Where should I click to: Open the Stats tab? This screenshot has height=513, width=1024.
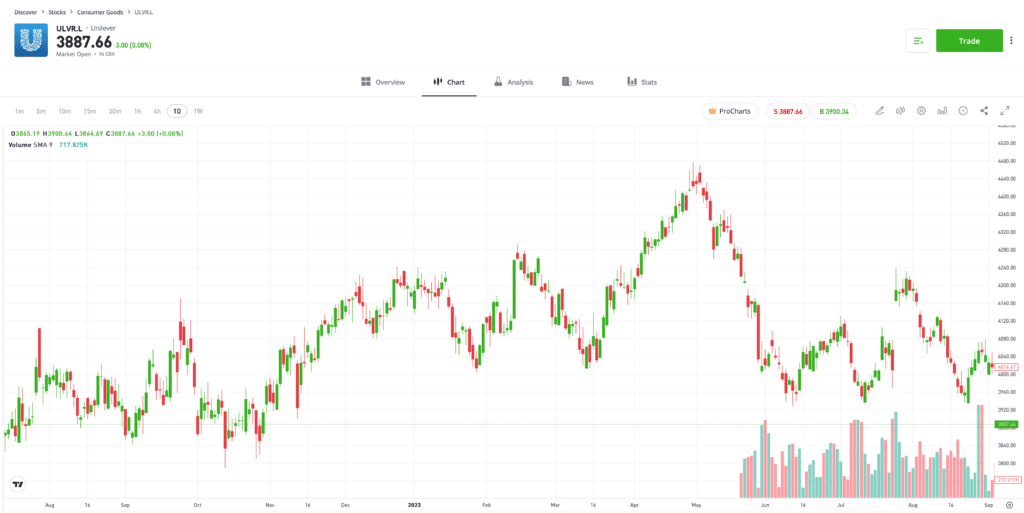click(642, 82)
